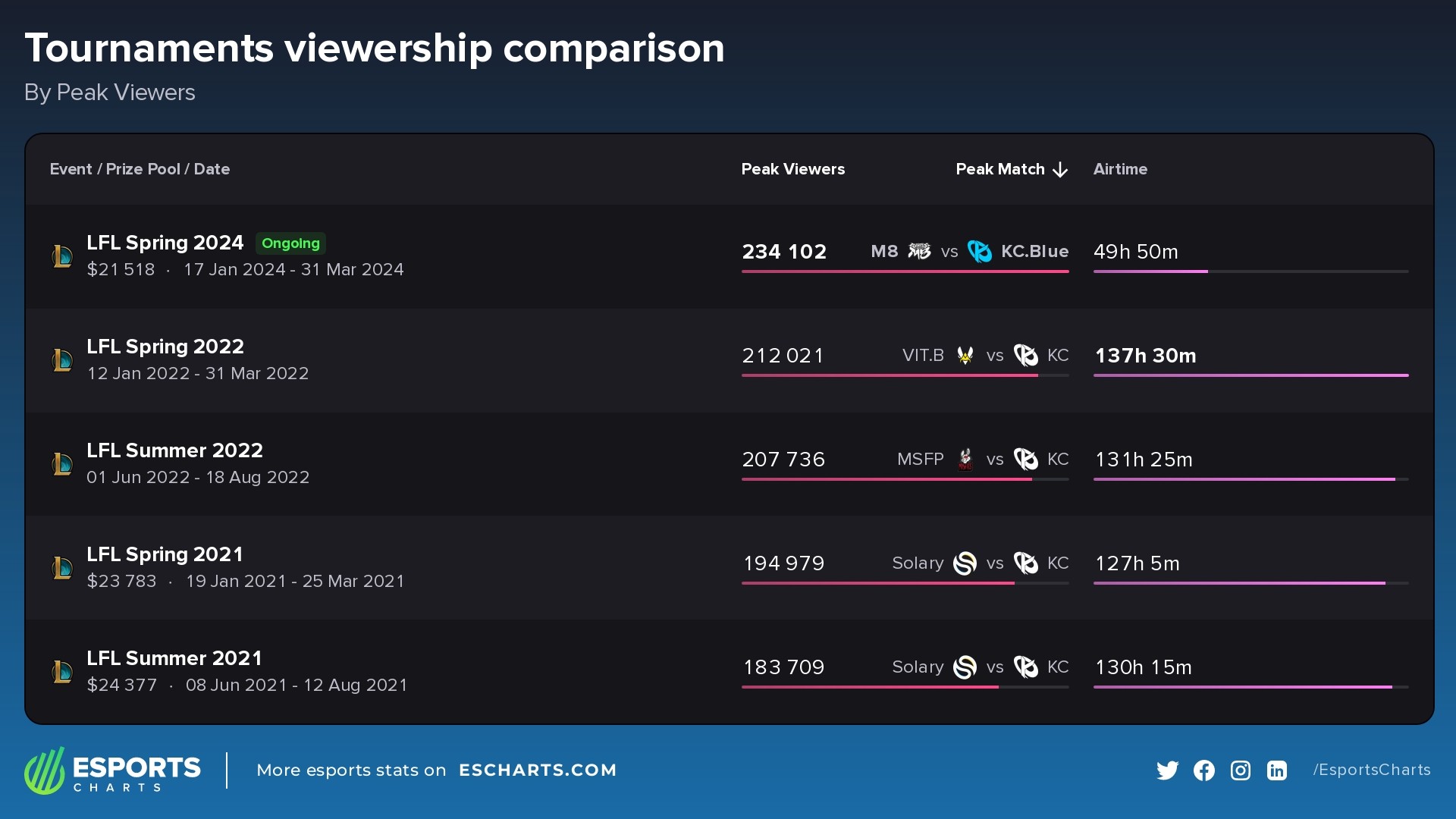This screenshot has height=819, width=1456.
Task: Click the League of Legends icon beside LFL Summer 2022
Action: click(62, 464)
